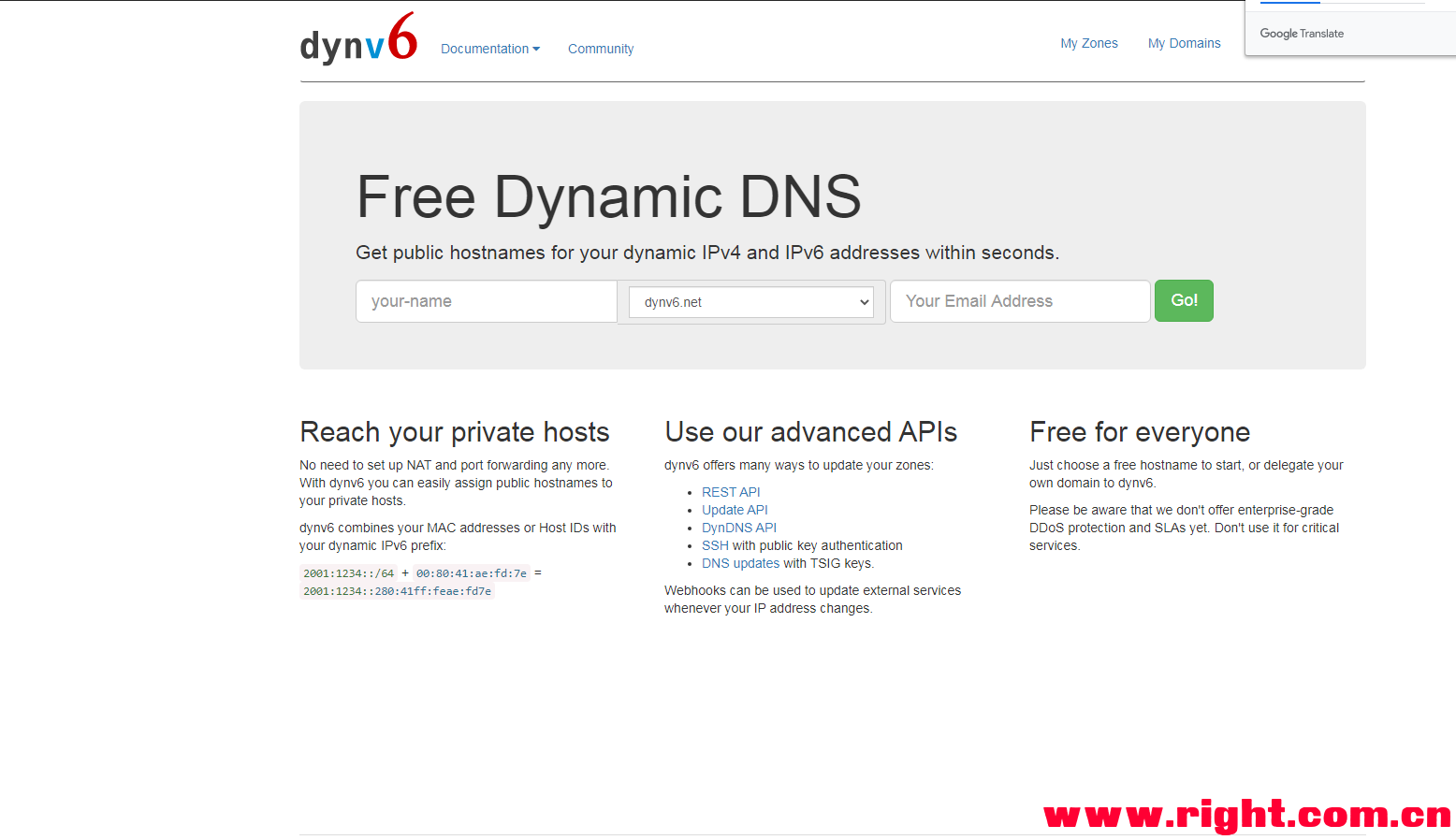Image resolution: width=1456 pixels, height=840 pixels.
Task: Open the Documentation dropdown menu
Action: pos(490,49)
